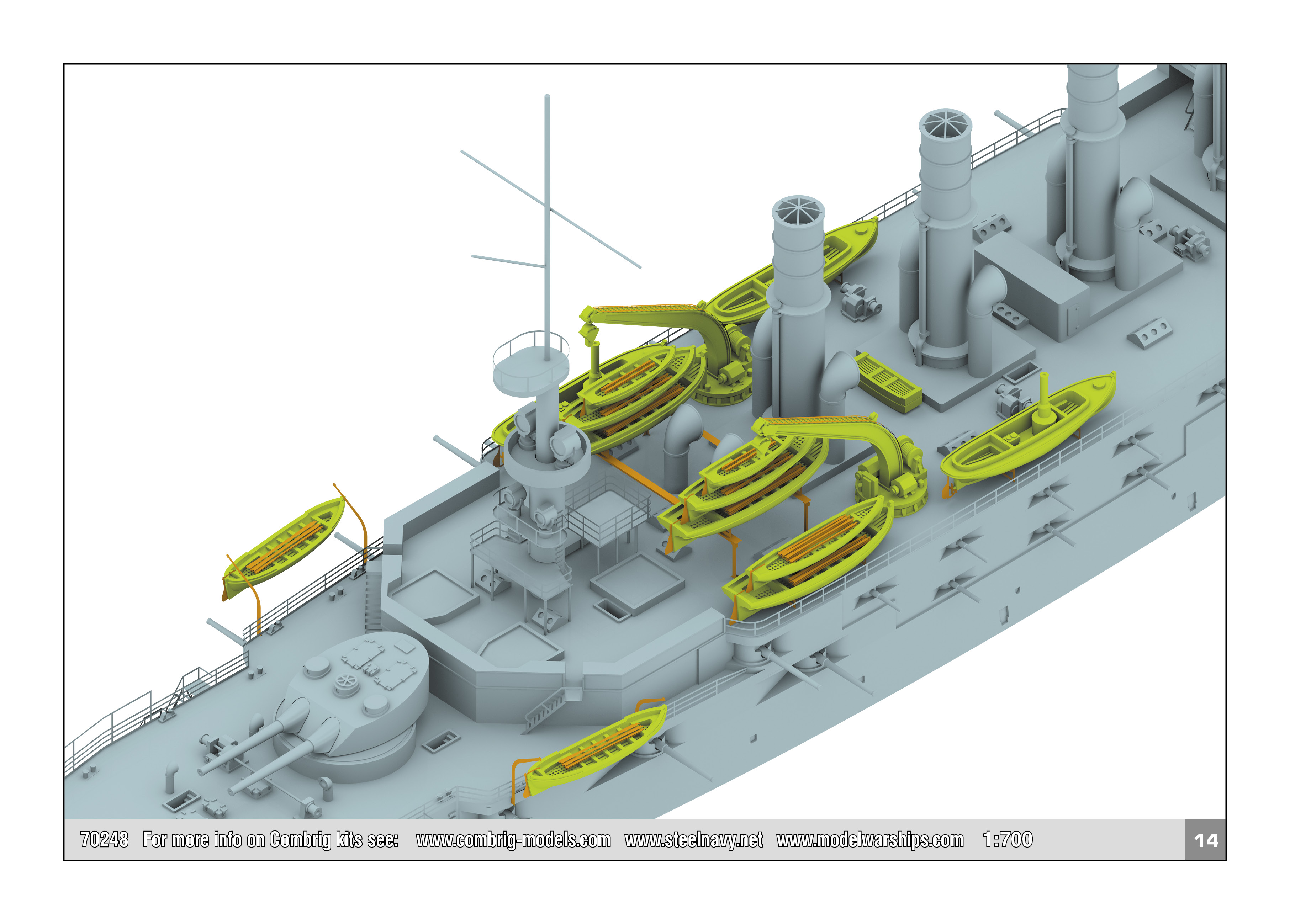Click the yellow boat hanging on port davits
The width and height of the screenshot is (1290, 924).
283,548
